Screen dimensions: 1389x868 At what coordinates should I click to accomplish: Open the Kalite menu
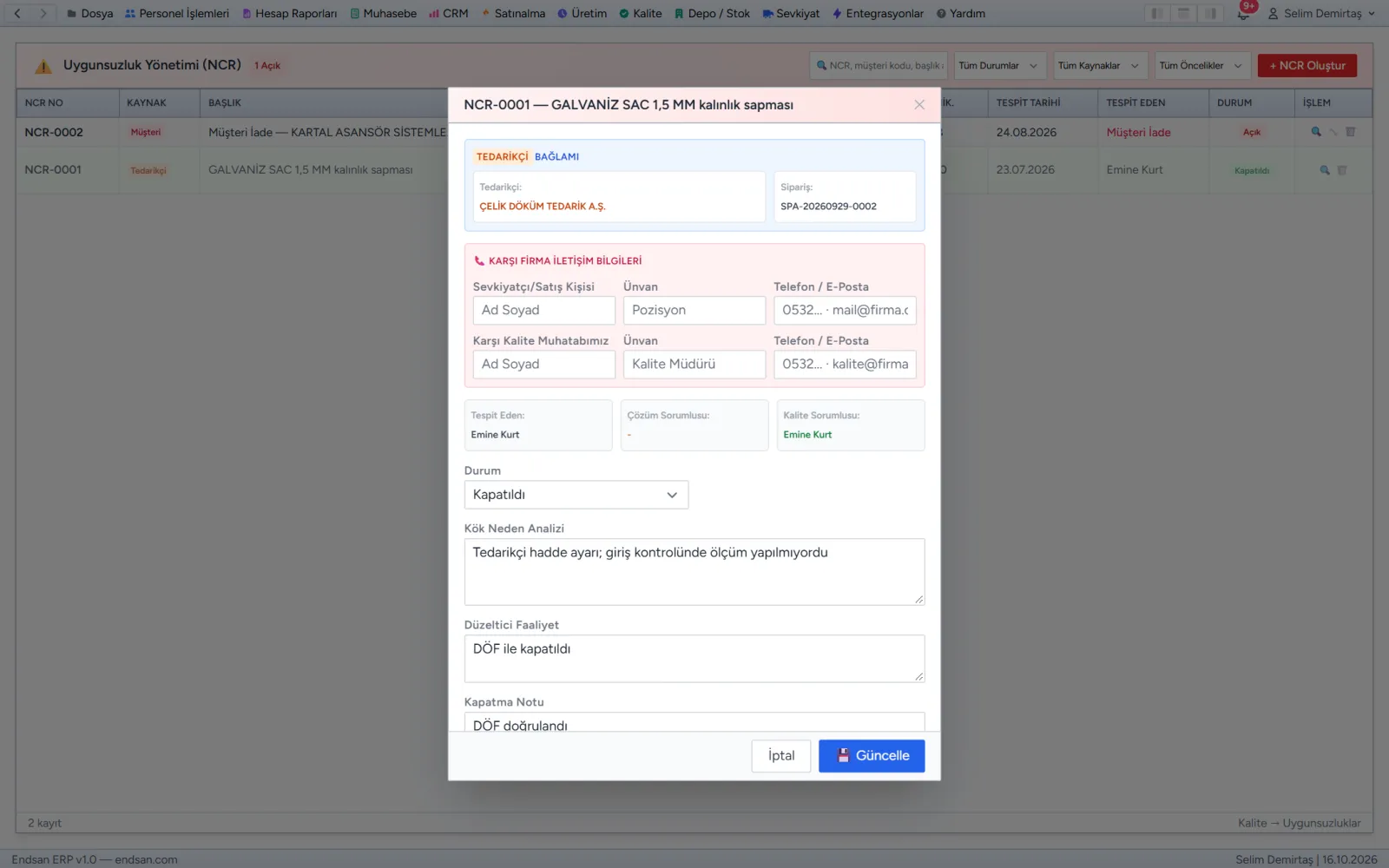tap(640, 13)
